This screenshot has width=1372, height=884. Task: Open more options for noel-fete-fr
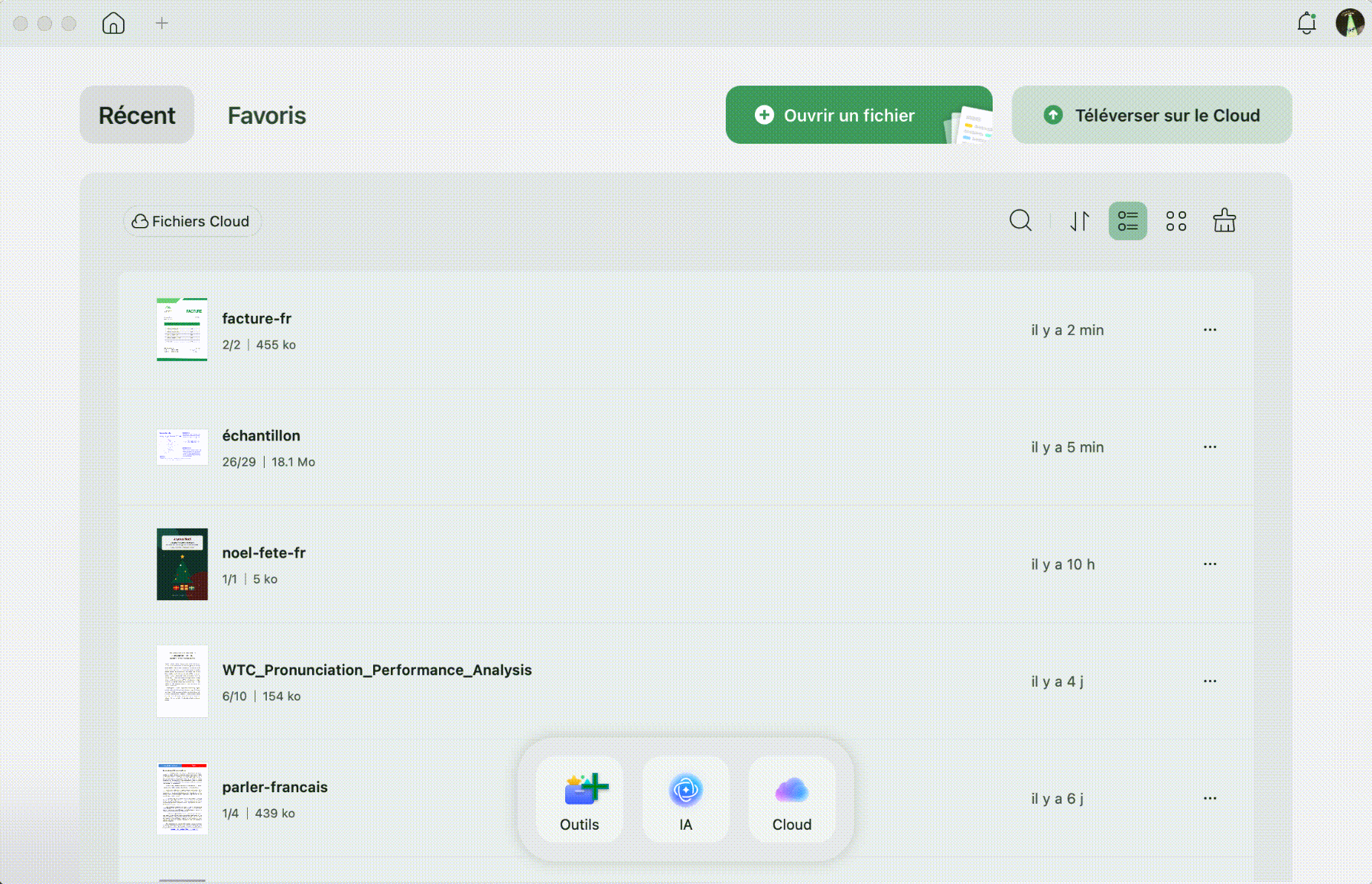click(1210, 564)
